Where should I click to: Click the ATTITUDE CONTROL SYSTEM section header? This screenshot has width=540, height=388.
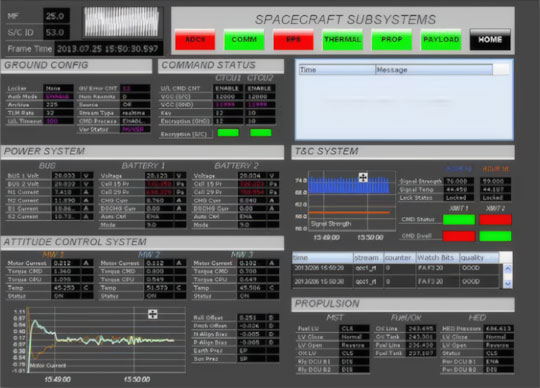pos(143,242)
